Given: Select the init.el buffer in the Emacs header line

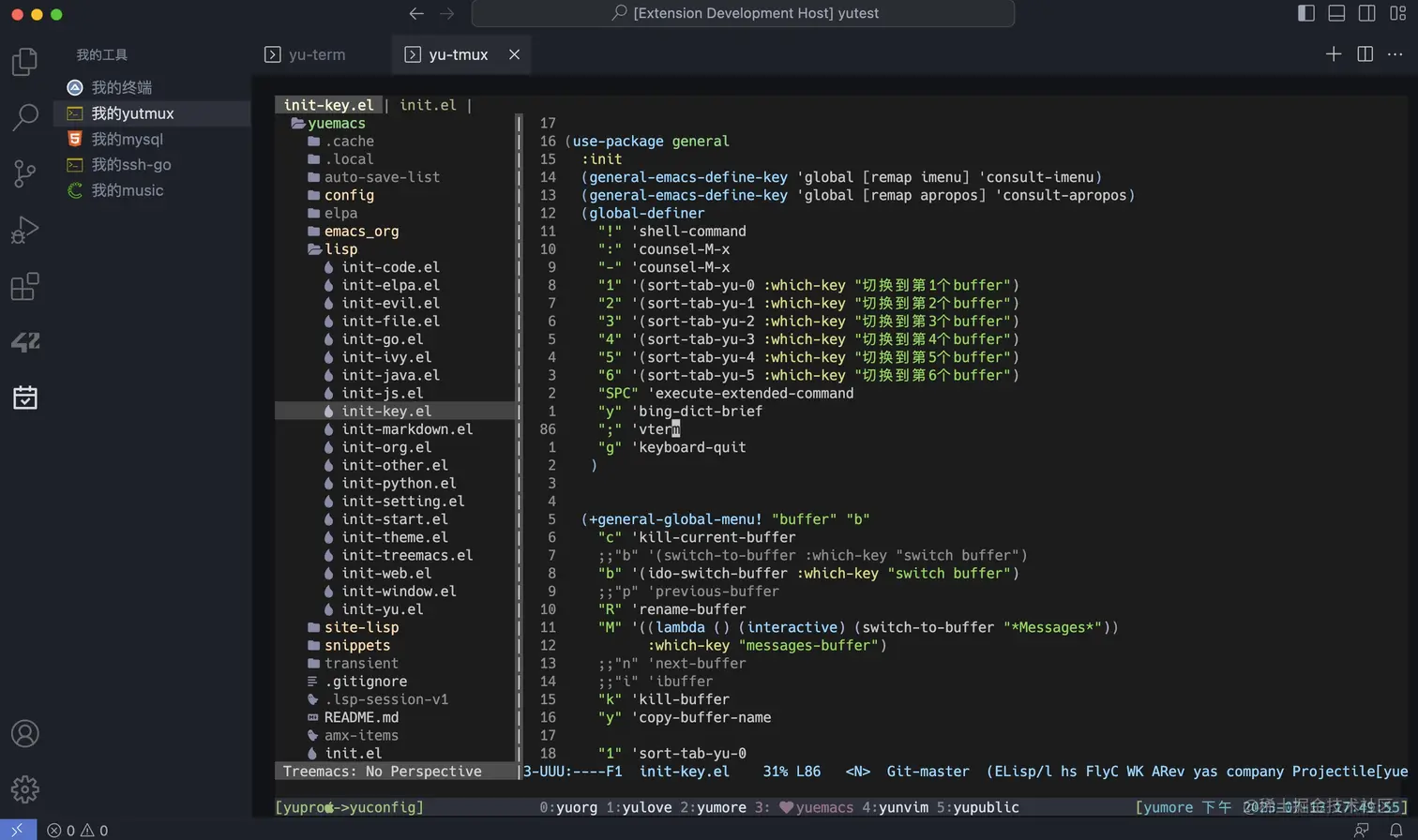Looking at the screenshot, I should point(427,104).
